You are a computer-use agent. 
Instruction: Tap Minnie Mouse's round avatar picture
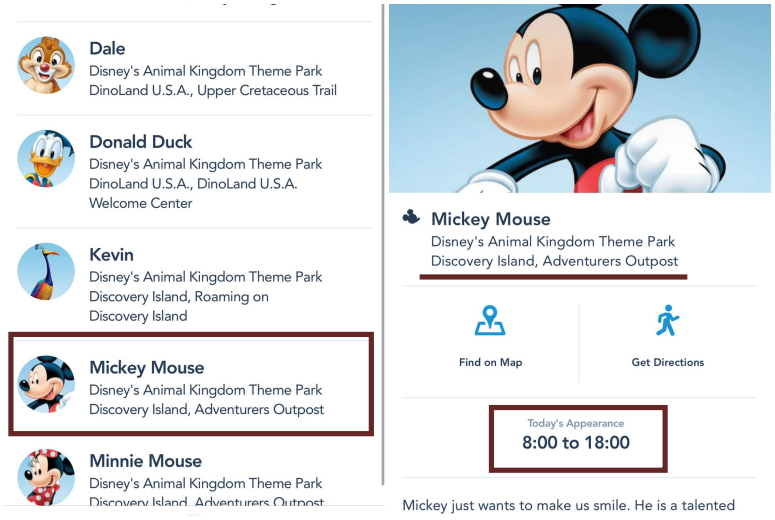(x=46, y=476)
